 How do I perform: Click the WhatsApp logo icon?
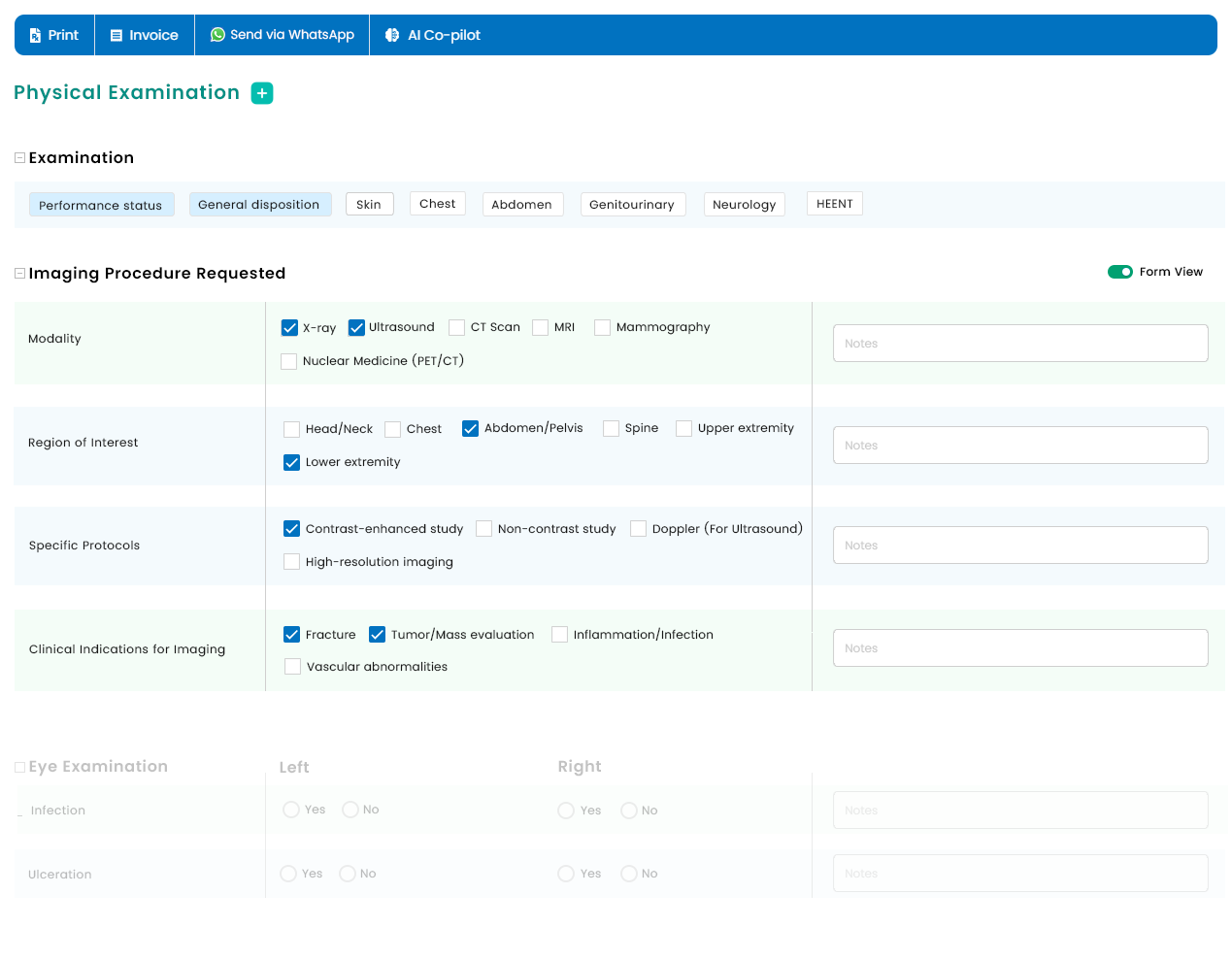coord(217,35)
